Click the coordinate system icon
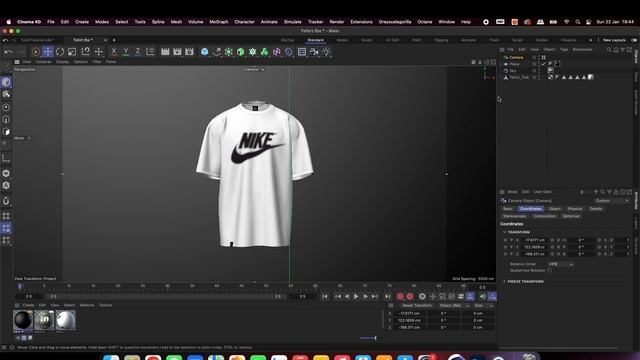This screenshot has height=360, width=640. [x=150, y=52]
